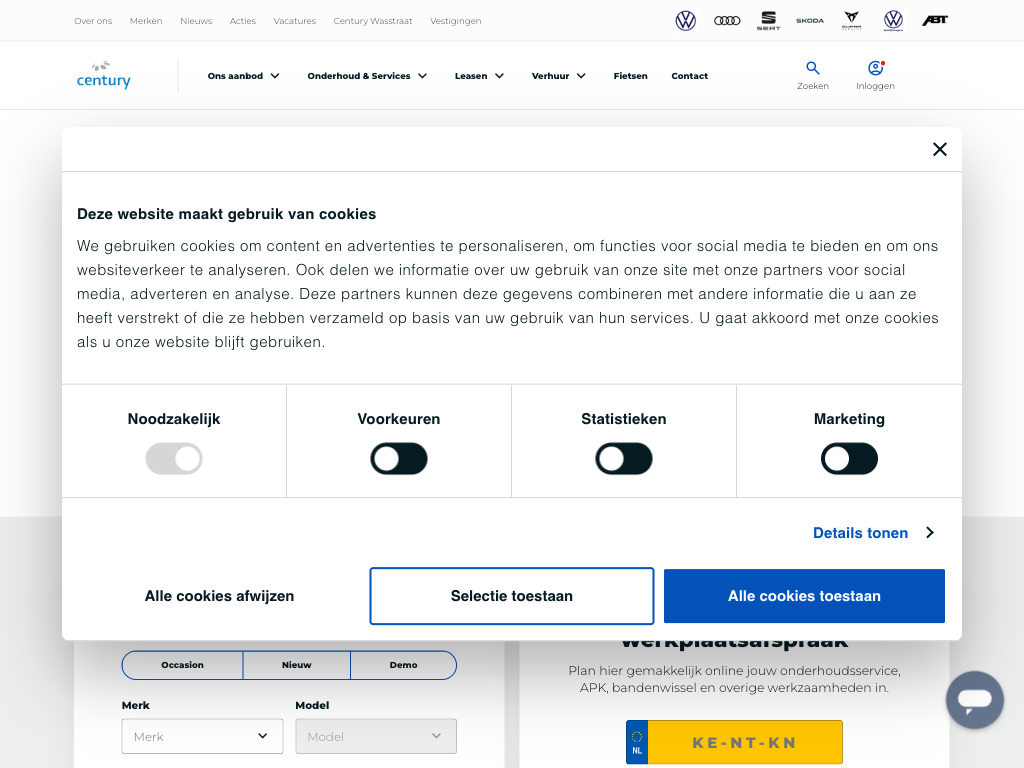The image size is (1024, 768).
Task: Open the Cupra brand logo
Action: (852, 21)
